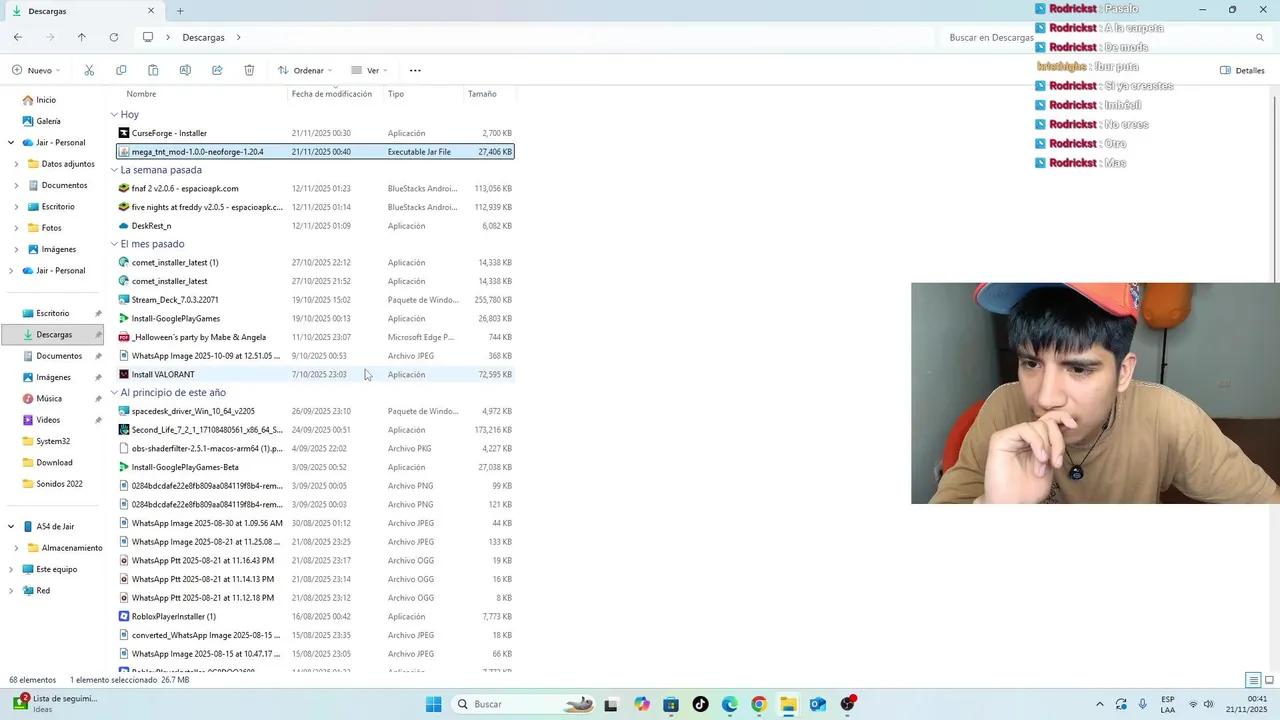Go up one folder level arrow
The height and width of the screenshot is (720, 1280).
[82, 37]
